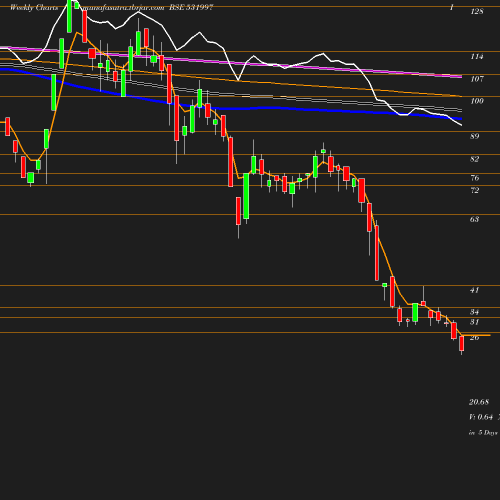Click the munafasutra.tbrjar.com site label
The image size is (500, 500).
123,7
